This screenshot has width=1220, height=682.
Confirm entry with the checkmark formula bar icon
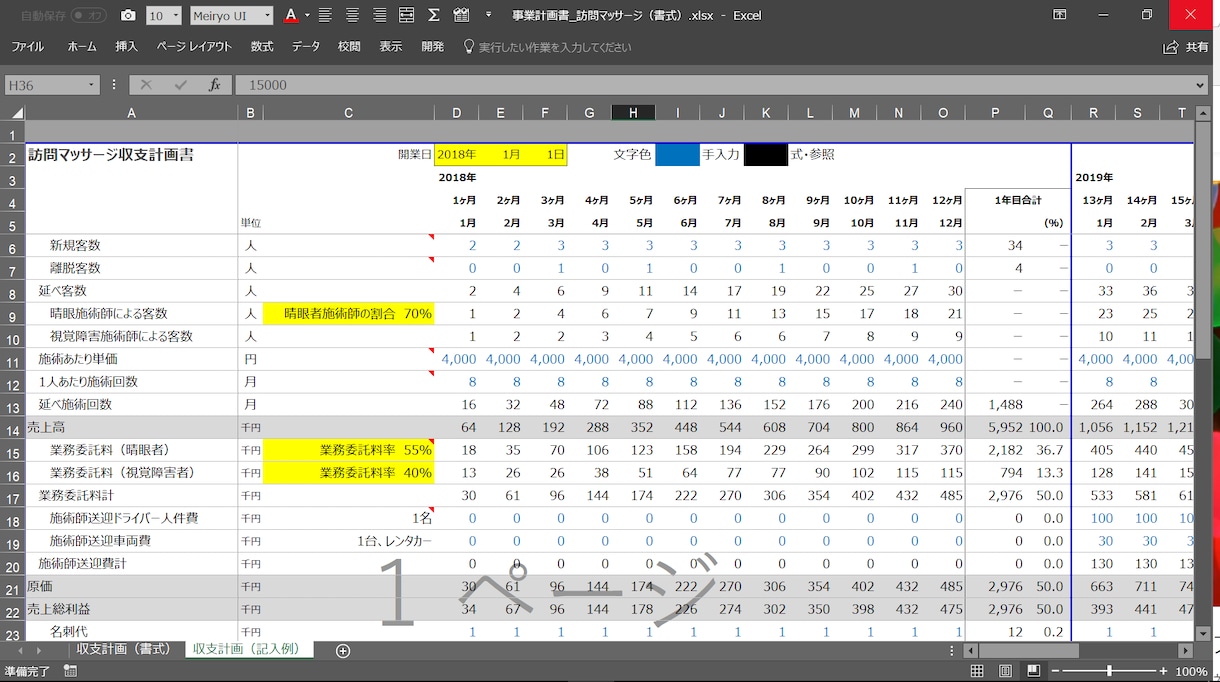[x=180, y=85]
